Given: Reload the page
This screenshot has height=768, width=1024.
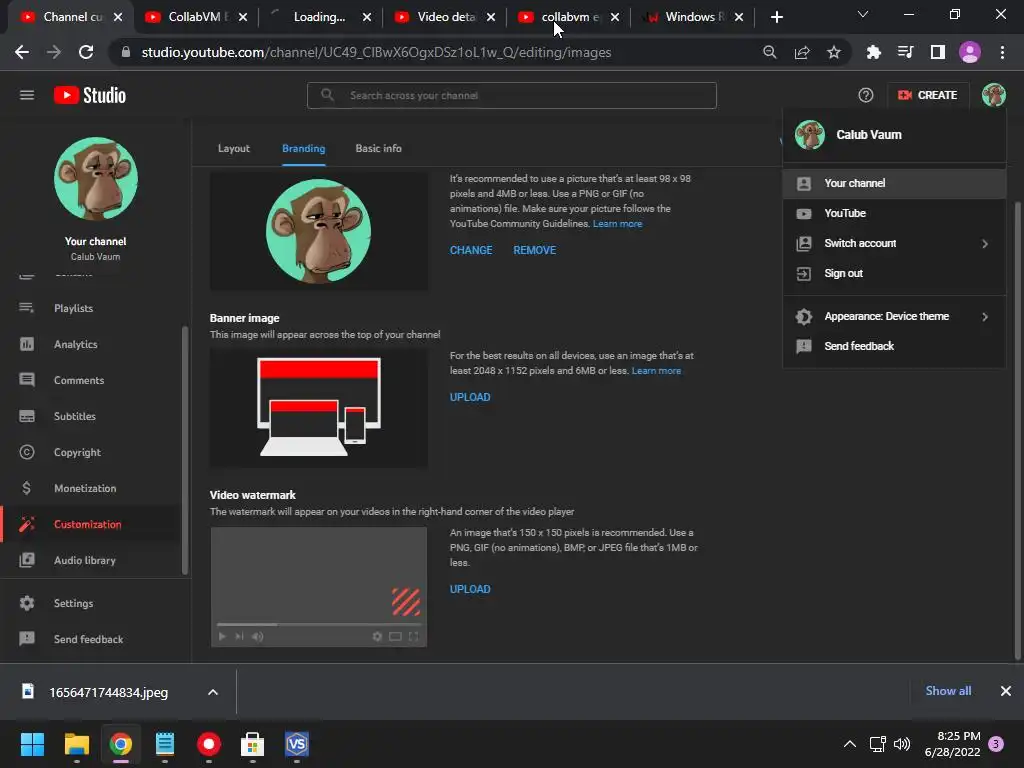Looking at the screenshot, I should click(x=86, y=52).
